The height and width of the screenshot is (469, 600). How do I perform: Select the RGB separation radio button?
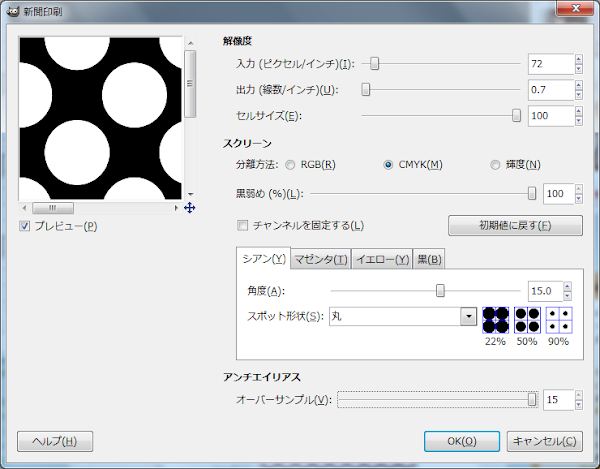pos(290,165)
